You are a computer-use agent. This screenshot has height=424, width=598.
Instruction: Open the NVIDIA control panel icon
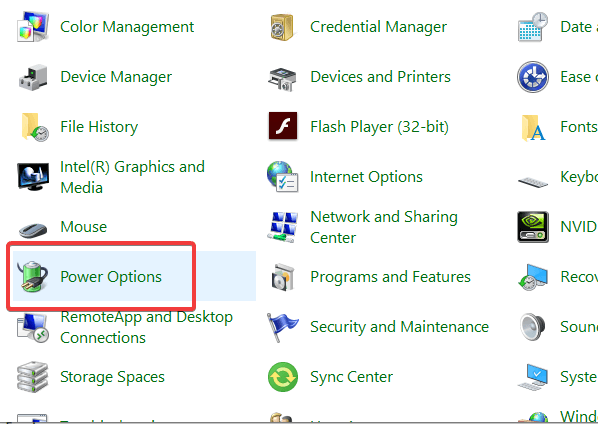tap(533, 227)
